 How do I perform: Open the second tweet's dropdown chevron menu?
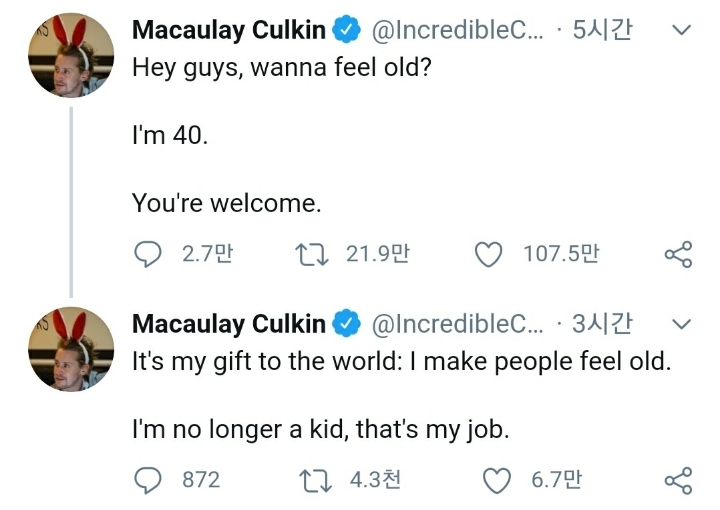click(680, 324)
